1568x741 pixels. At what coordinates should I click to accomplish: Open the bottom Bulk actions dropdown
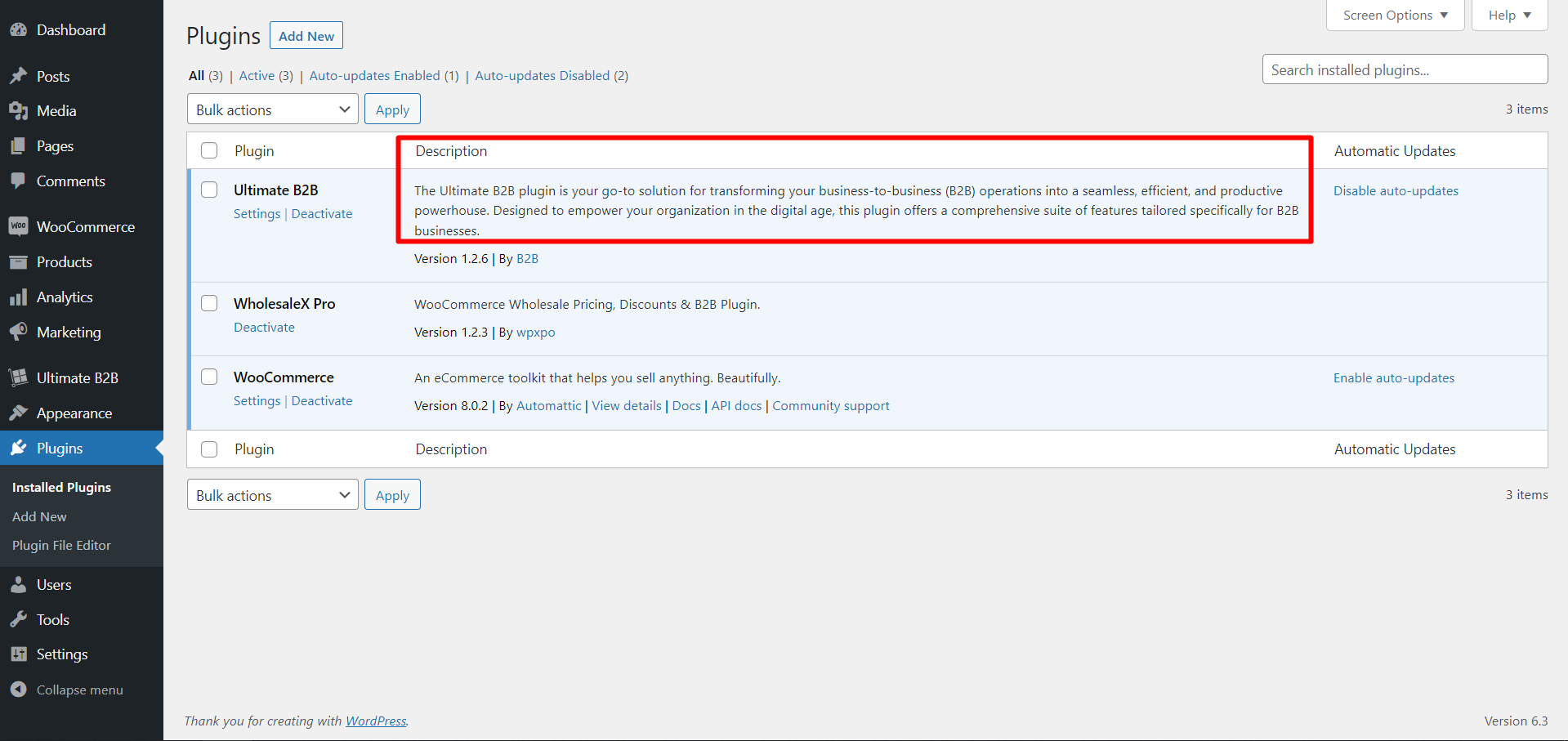[x=272, y=495]
